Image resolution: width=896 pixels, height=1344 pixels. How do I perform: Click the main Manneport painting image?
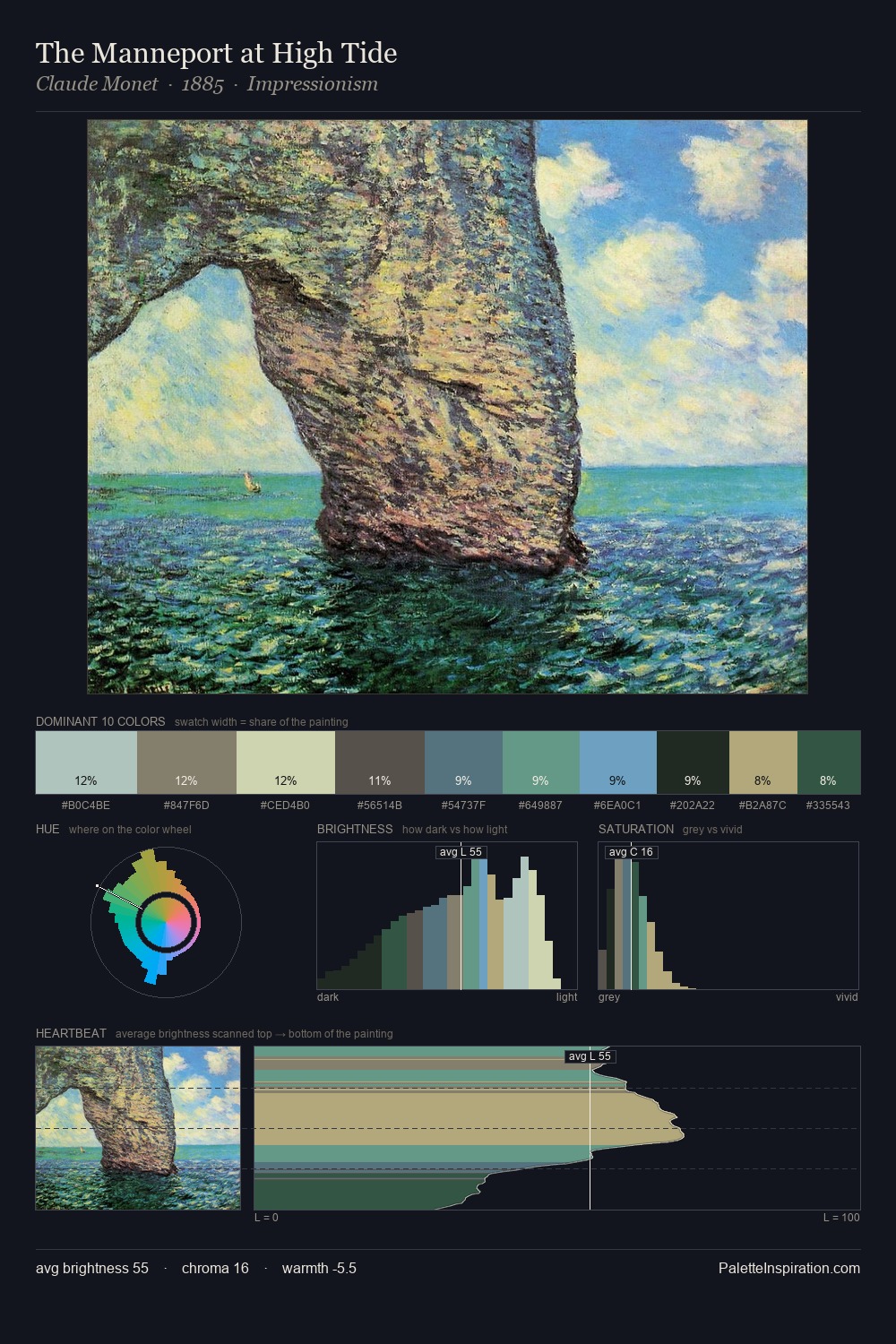click(x=447, y=407)
